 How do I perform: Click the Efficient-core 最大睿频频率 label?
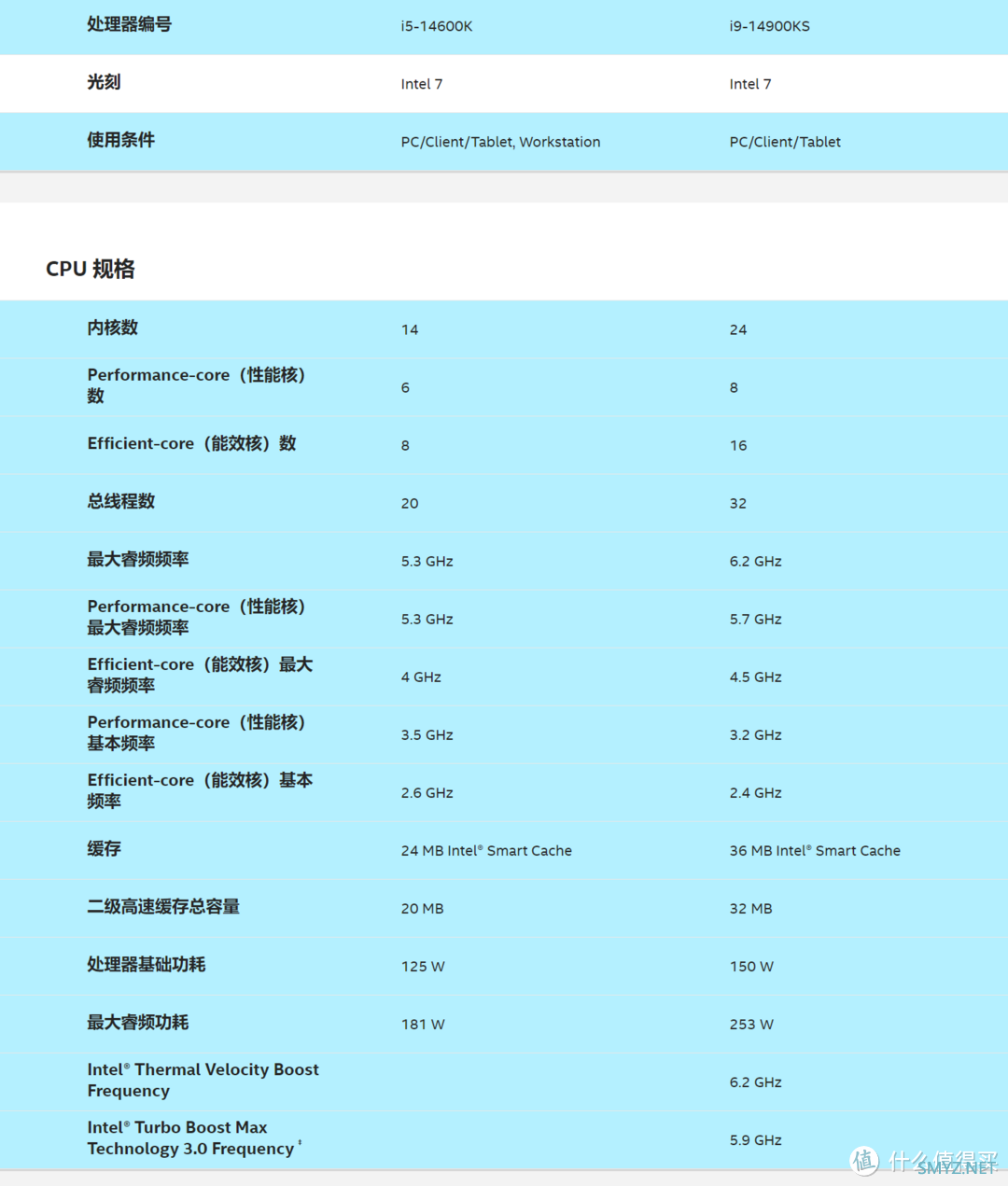(x=200, y=675)
